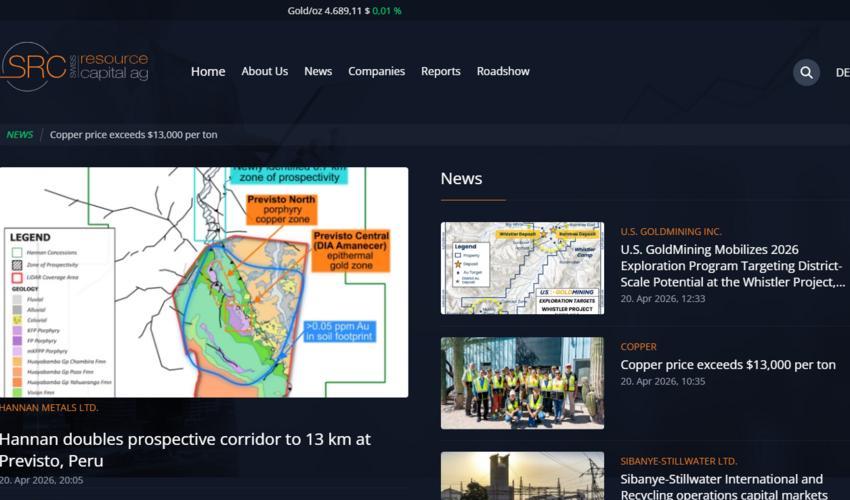Open ticker headline about copper price
The width and height of the screenshot is (850, 500).
(133, 134)
